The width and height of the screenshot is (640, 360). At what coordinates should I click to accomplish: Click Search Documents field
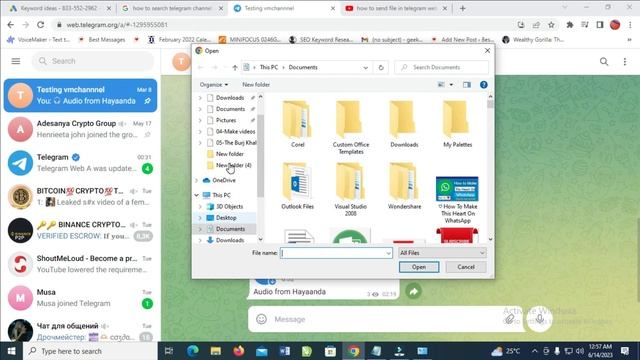442,67
